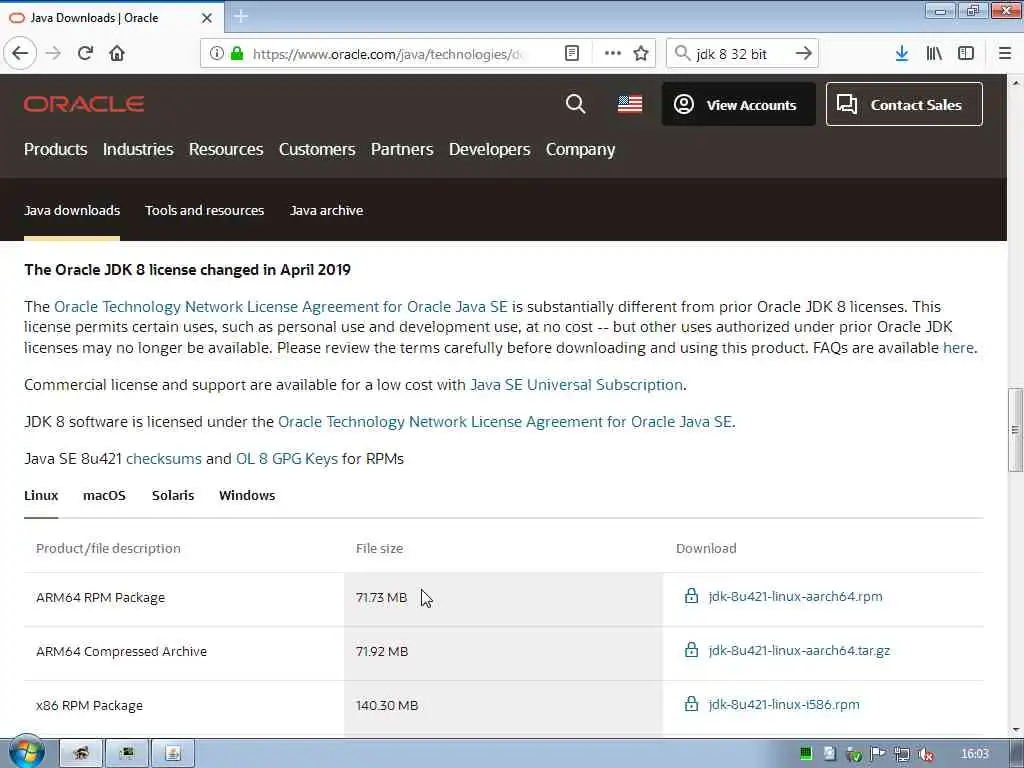
Task: Select the US flag country icon
Action: point(630,104)
